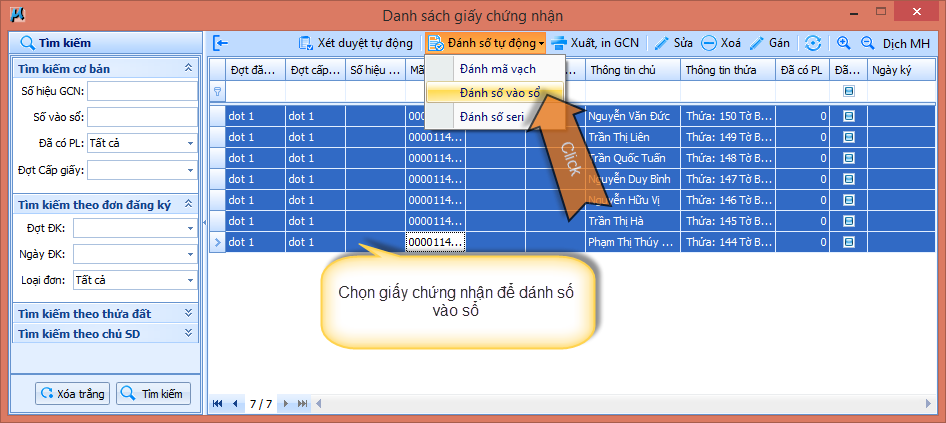Select Đánh số vào sổ menu item
The image size is (946, 423).
(x=499, y=92)
